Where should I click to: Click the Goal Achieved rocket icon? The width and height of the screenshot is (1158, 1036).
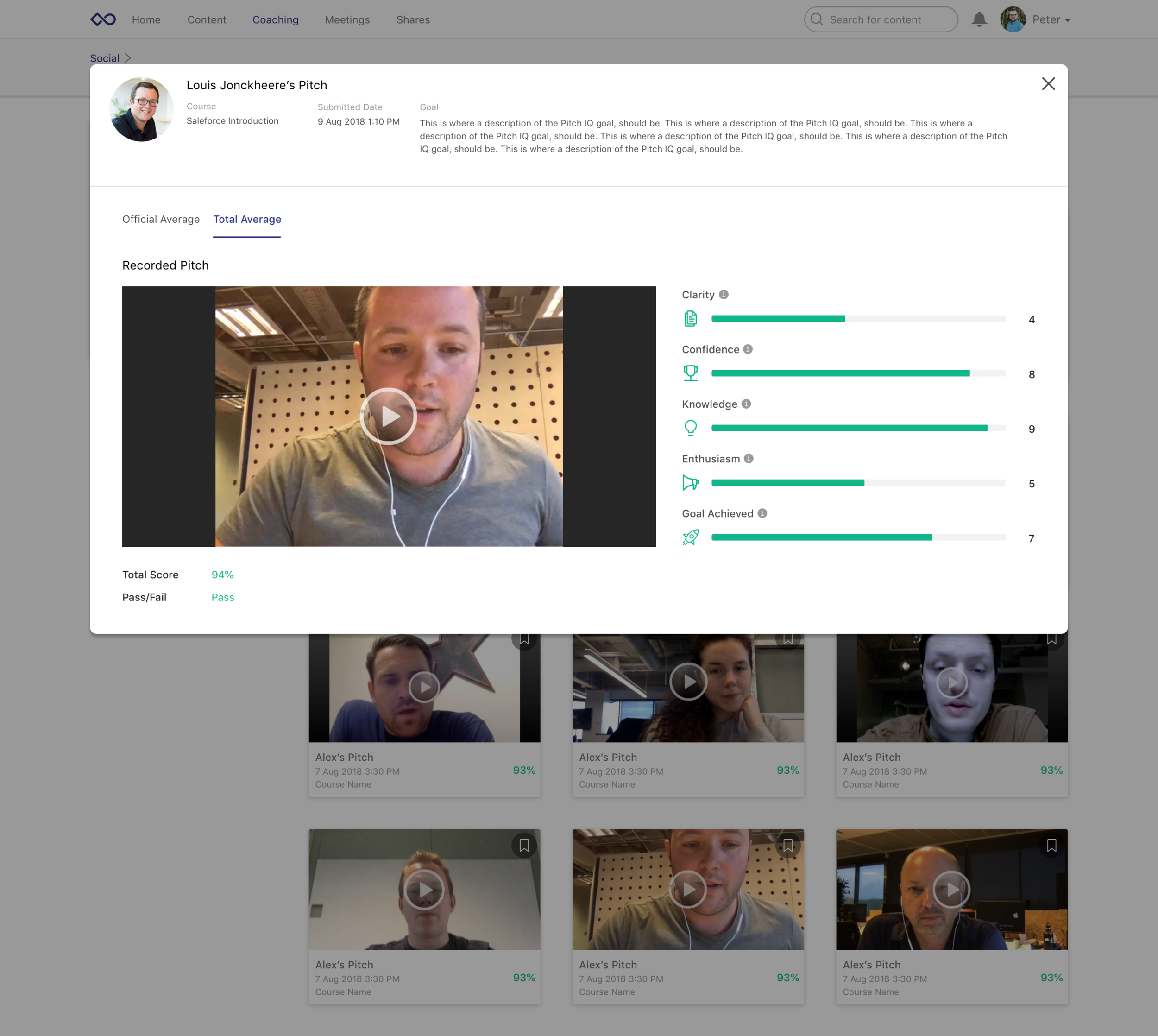click(690, 537)
